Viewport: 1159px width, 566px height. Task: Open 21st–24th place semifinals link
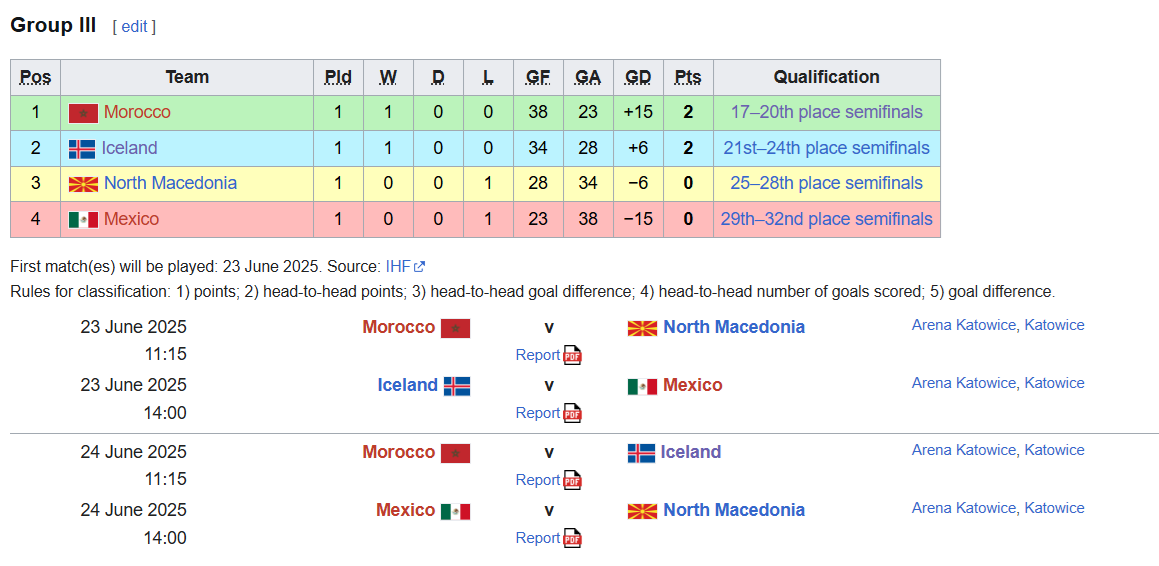click(x=826, y=148)
